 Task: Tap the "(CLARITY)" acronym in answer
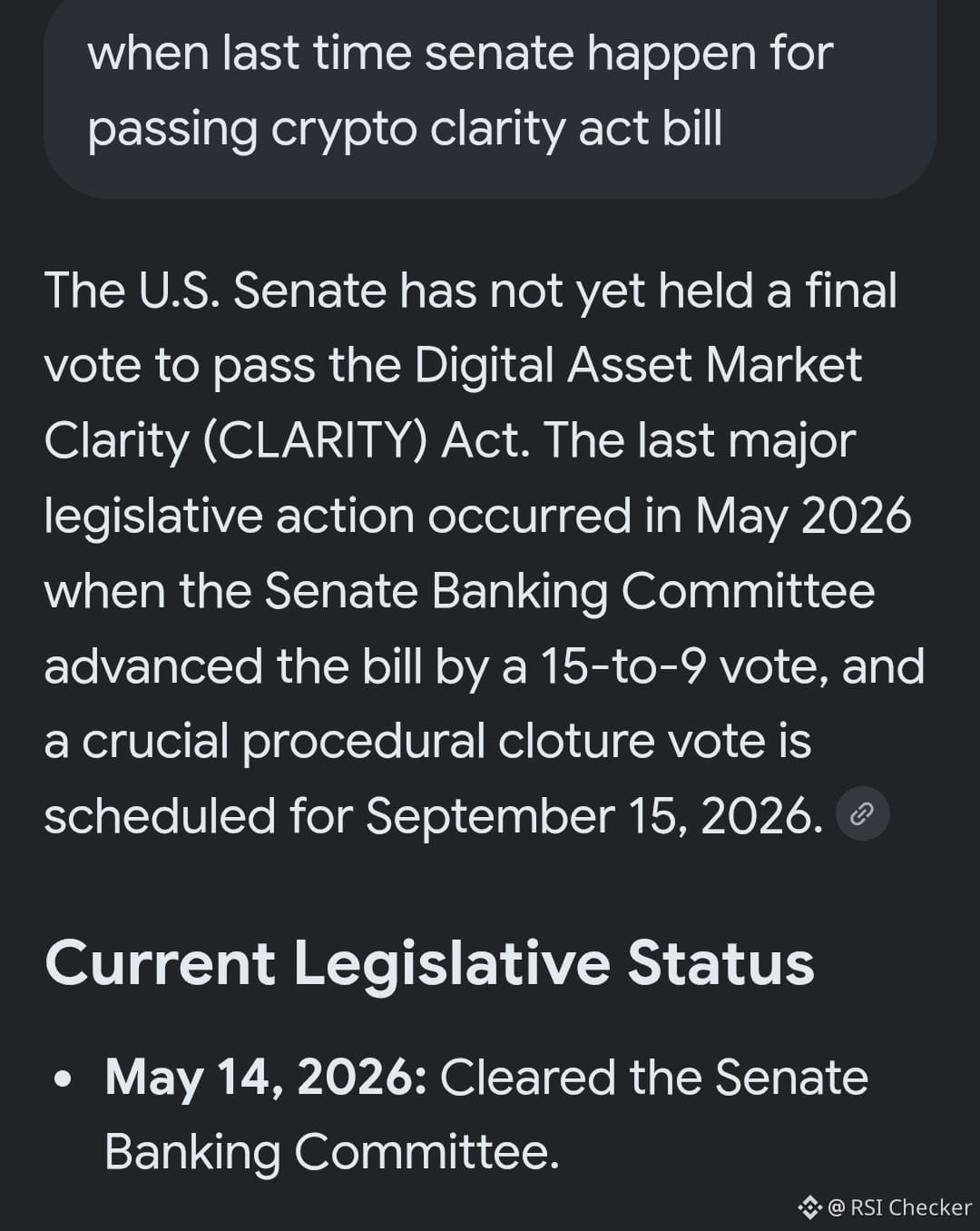(314, 441)
